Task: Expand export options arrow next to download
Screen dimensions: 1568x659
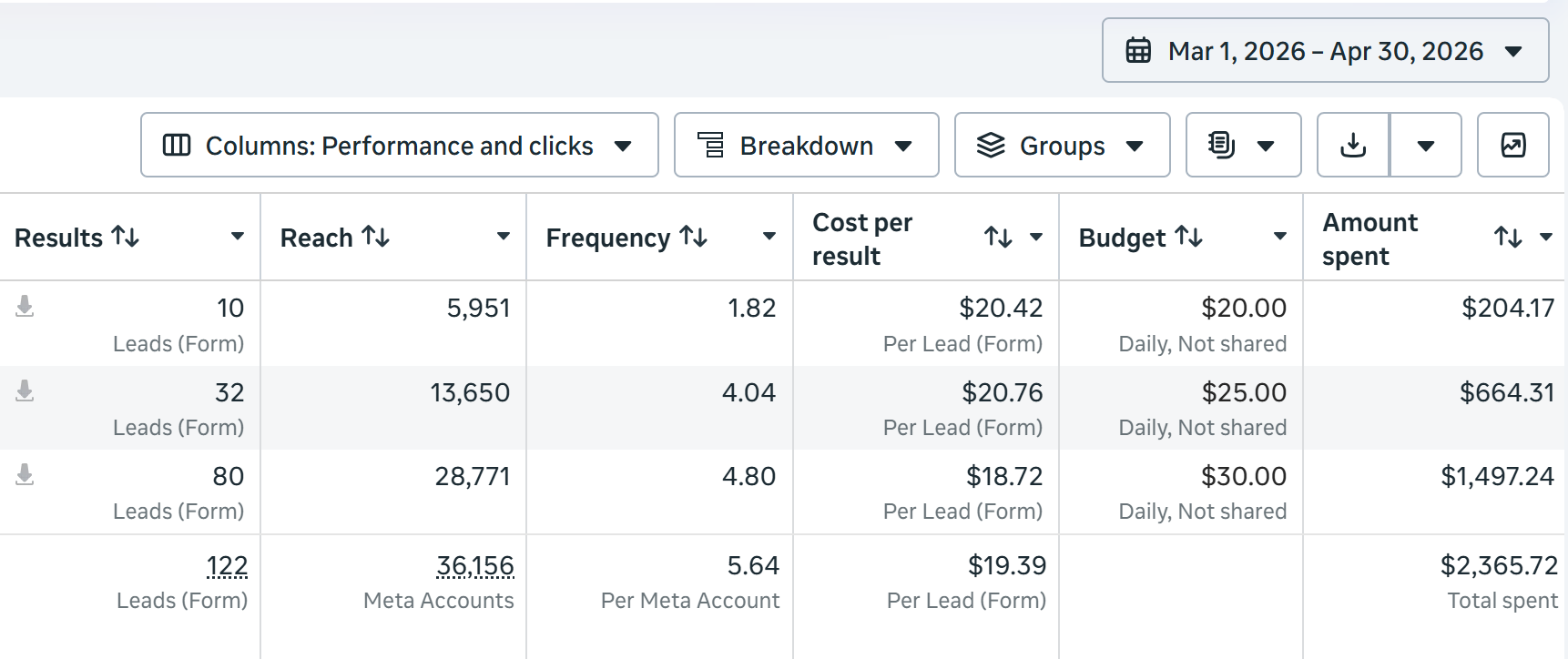Action: [x=1426, y=145]
